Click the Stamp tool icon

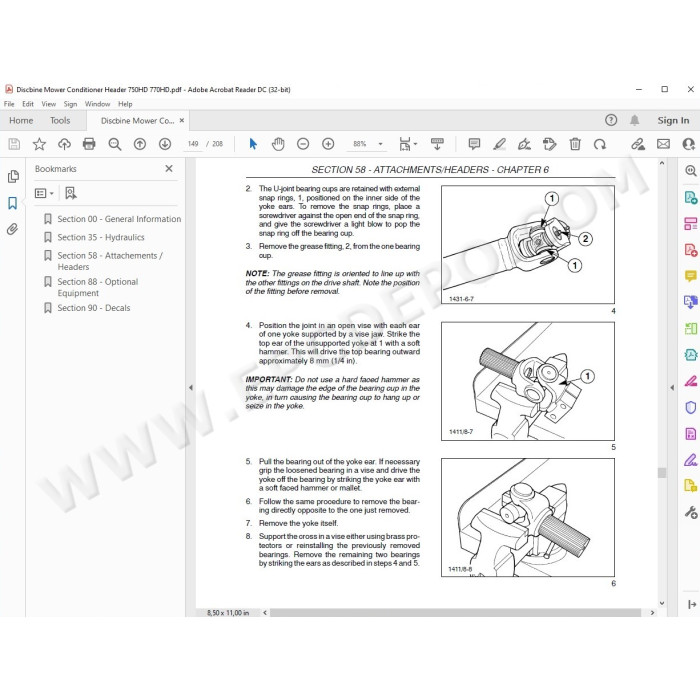point(550,144)
